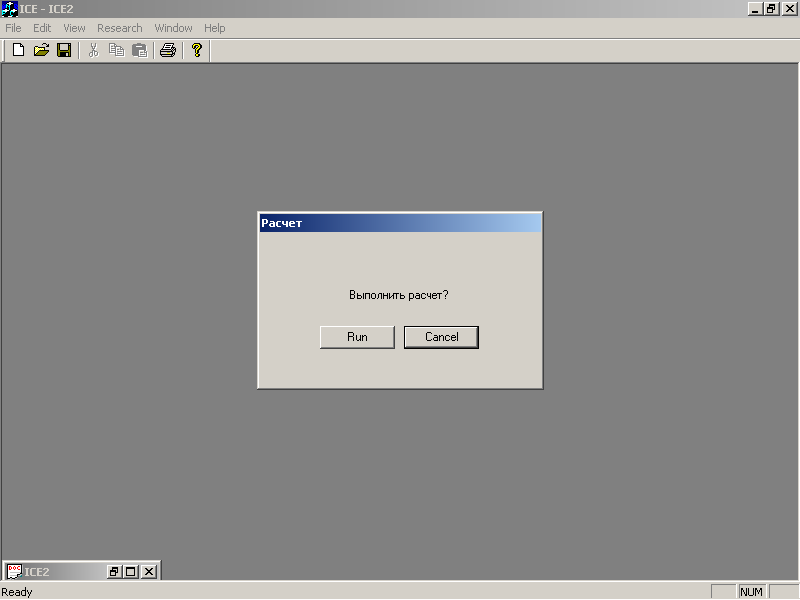This screenshot has width=800, height=600.
Task: Click the minimized ICE2 window title
Action: click(x=37, y=572)
